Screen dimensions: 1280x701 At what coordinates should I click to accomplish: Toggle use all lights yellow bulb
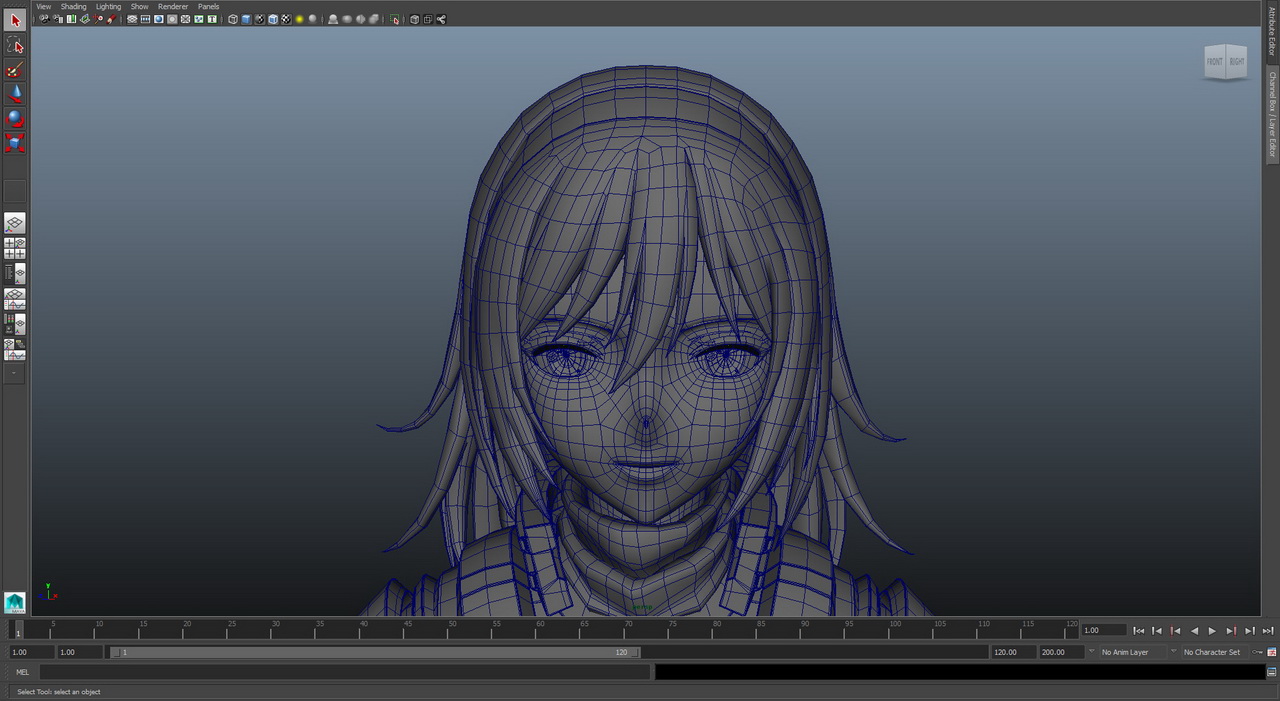pyautogui.click(x=299, y=19)
